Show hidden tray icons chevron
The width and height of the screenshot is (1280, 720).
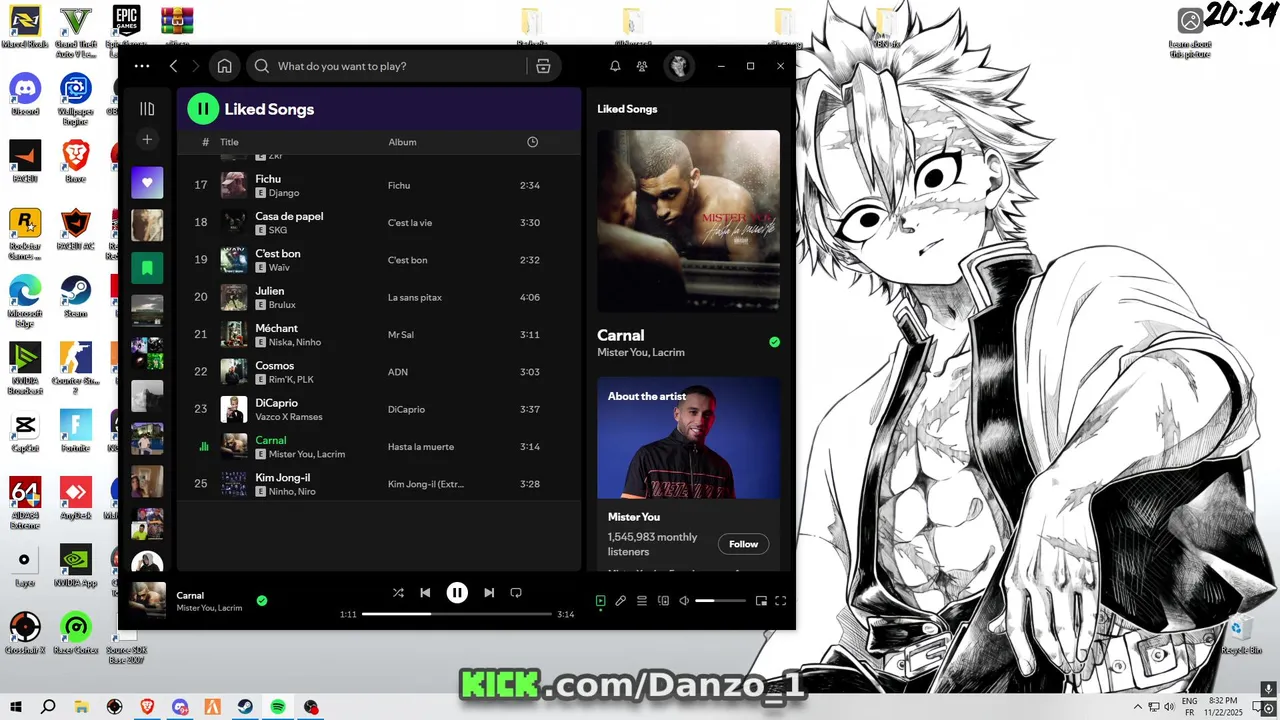coord(1137,707)
